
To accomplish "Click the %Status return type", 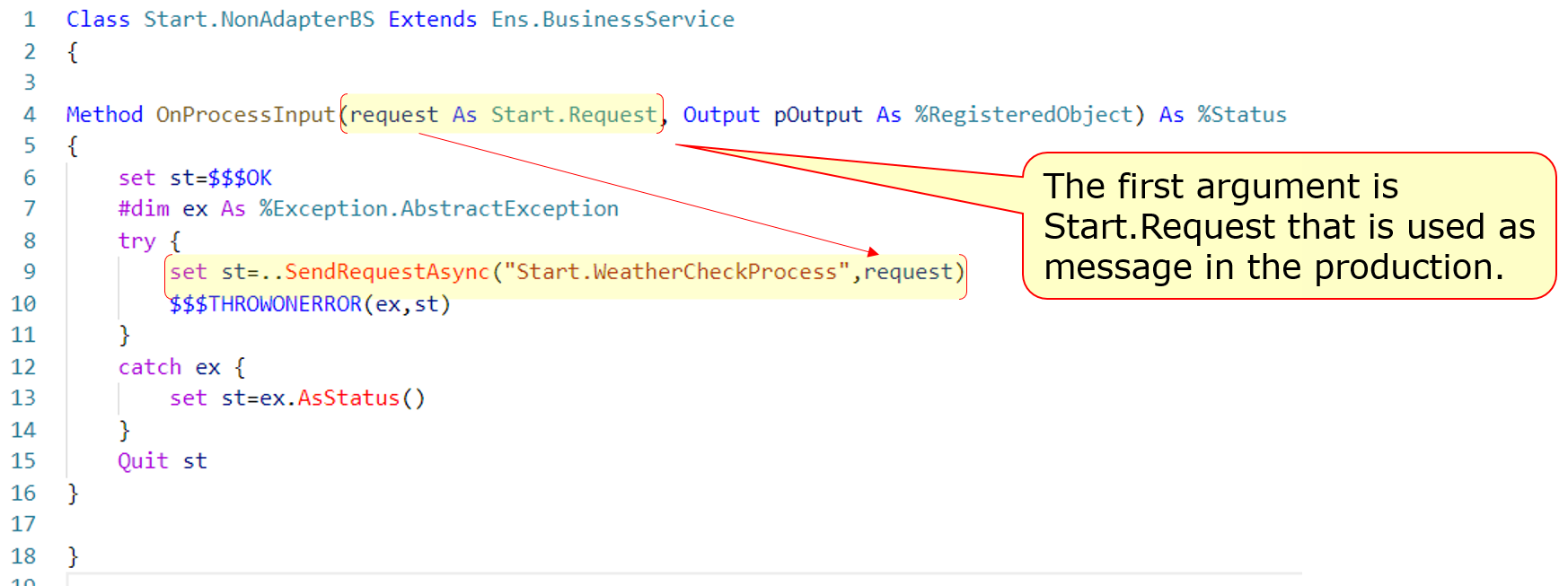I will click(1241, 115).
